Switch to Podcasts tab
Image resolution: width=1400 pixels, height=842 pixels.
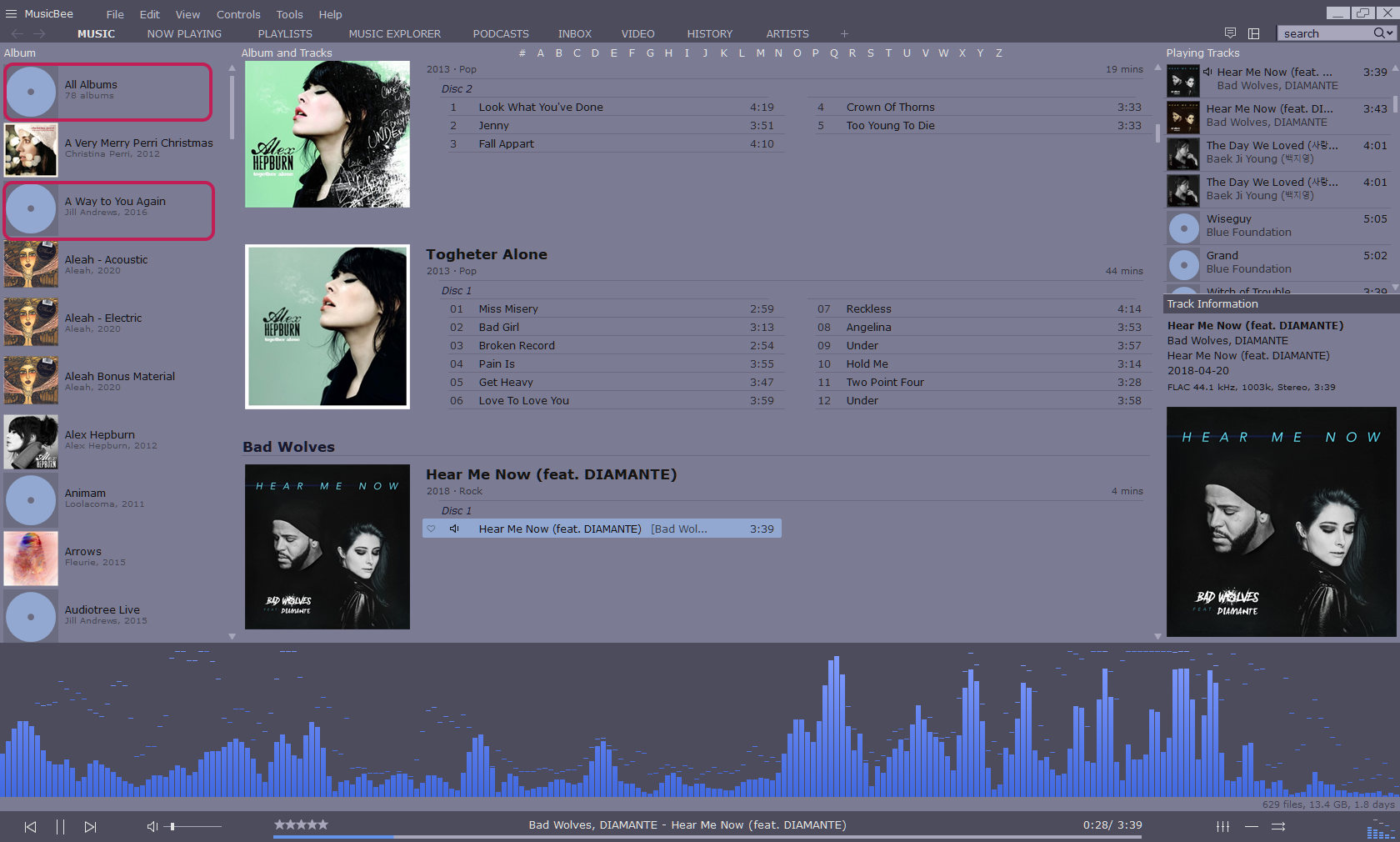click(x=501, y=33)
